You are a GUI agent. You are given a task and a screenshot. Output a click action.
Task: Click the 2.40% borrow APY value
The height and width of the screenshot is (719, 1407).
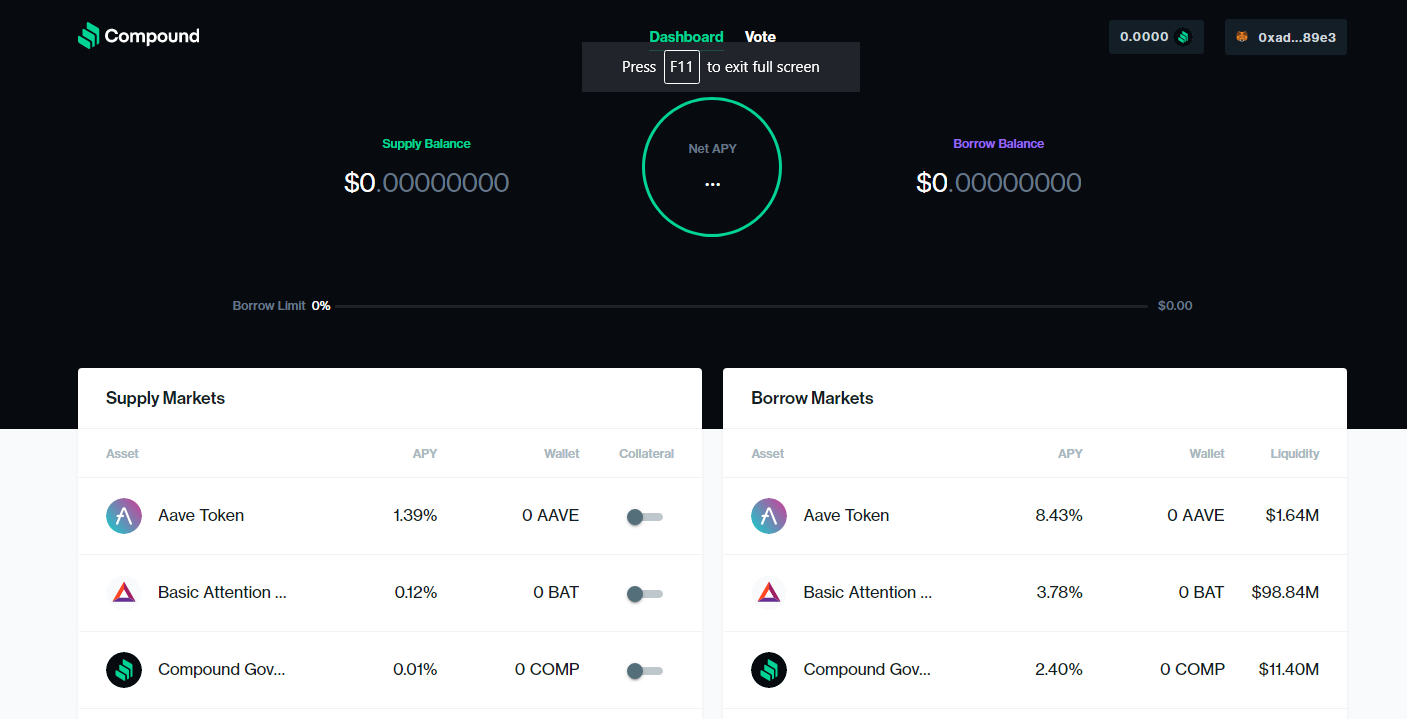[x=1059, y=670]
